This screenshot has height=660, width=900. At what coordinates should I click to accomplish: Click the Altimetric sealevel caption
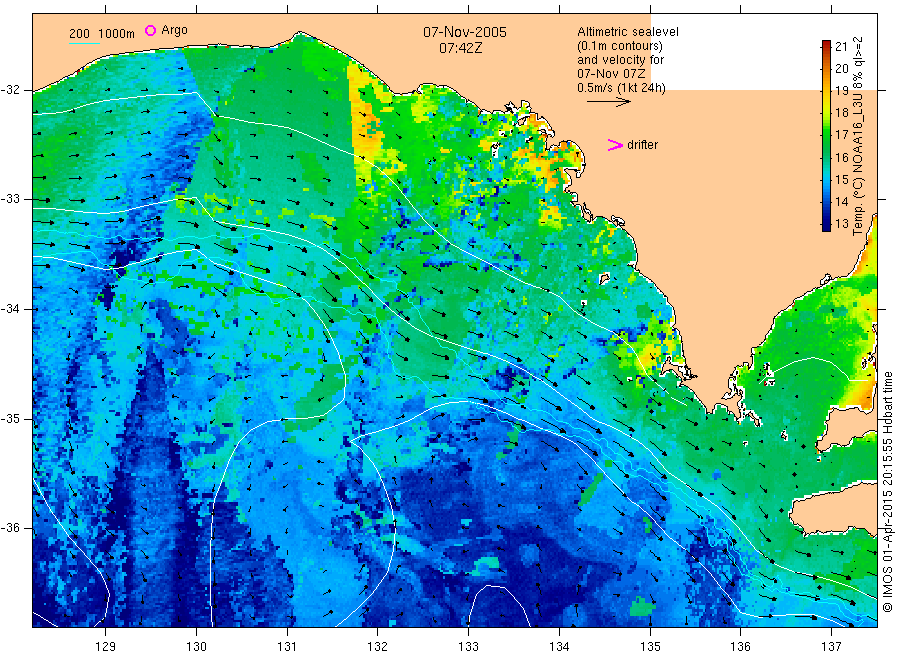click(x=628, y=32)
